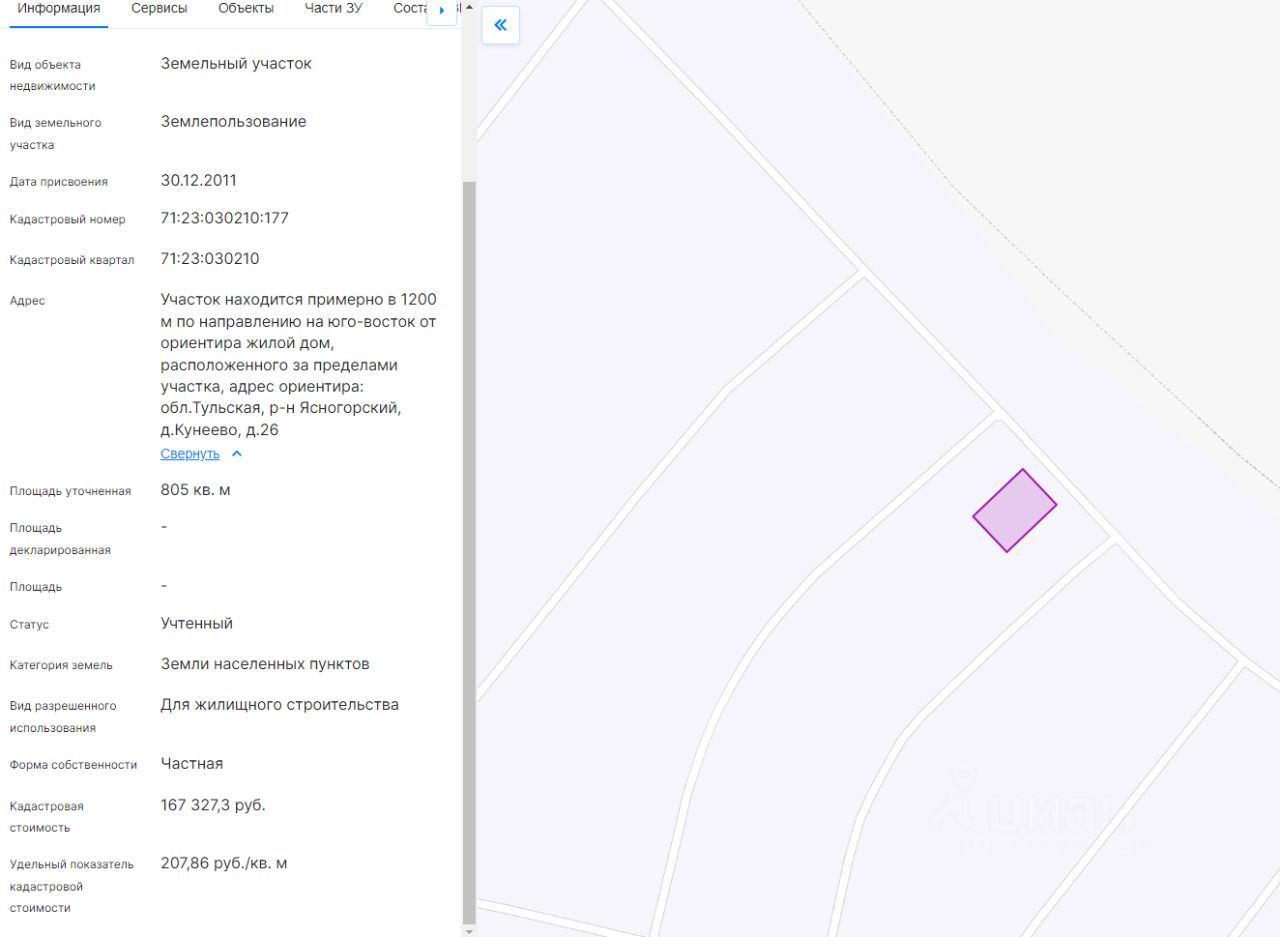Switch to the Информация tab

59,9
